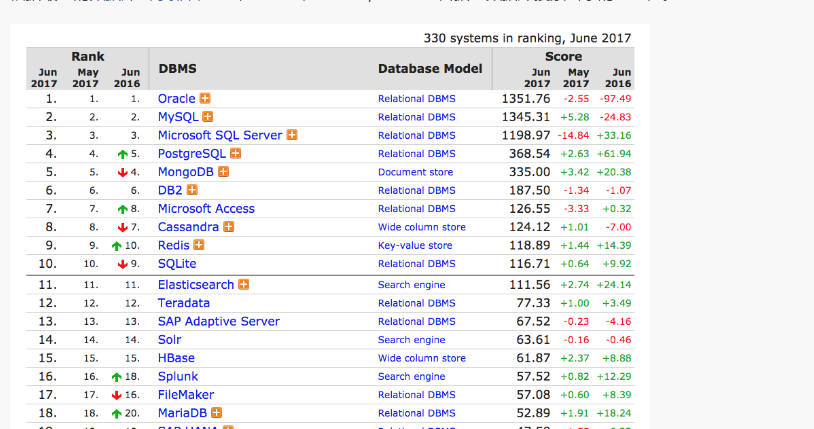
Task: Open the HBase link
Action: pyautogui.click(x=176, y=358)
